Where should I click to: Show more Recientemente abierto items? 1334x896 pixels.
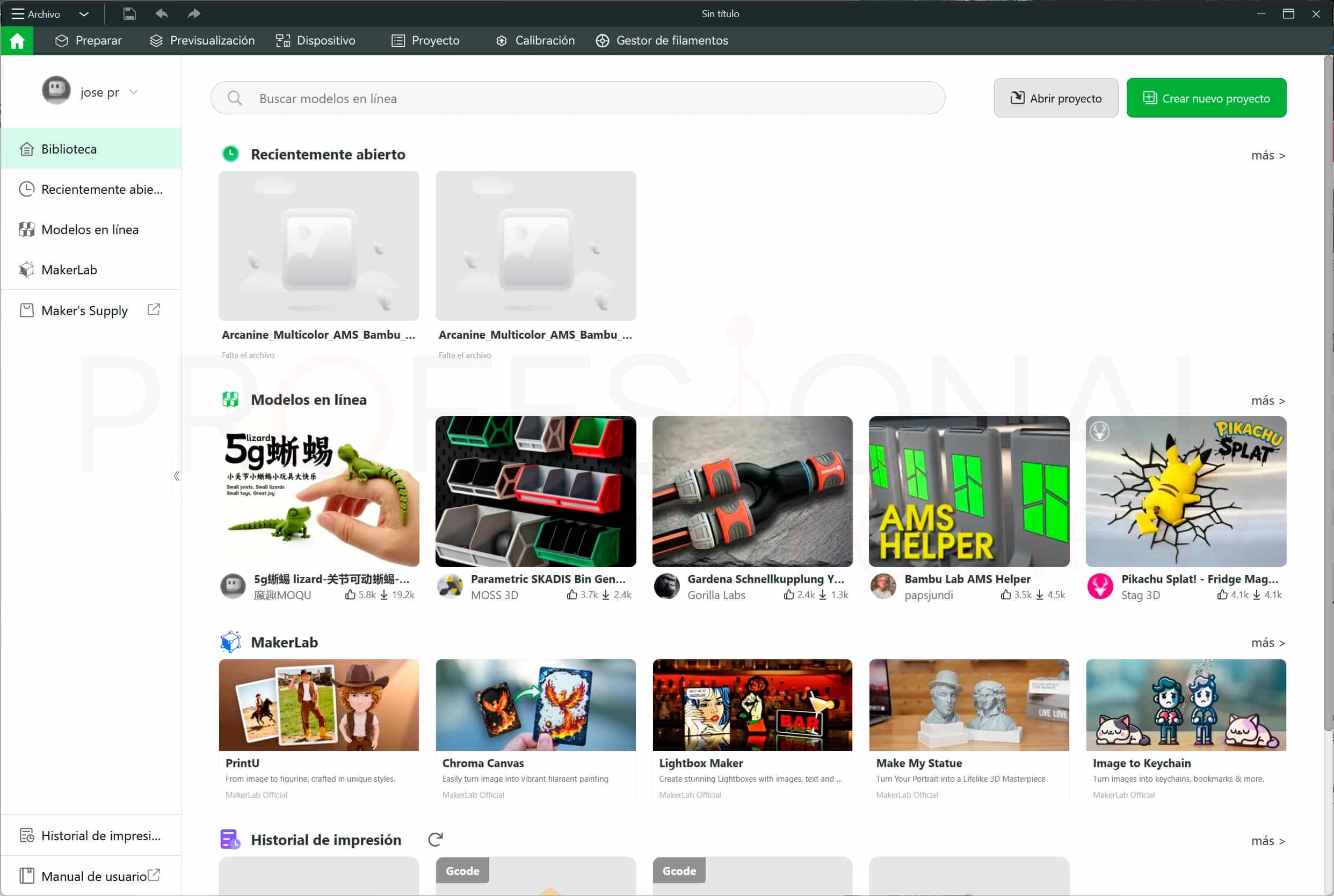[1268, 156]
